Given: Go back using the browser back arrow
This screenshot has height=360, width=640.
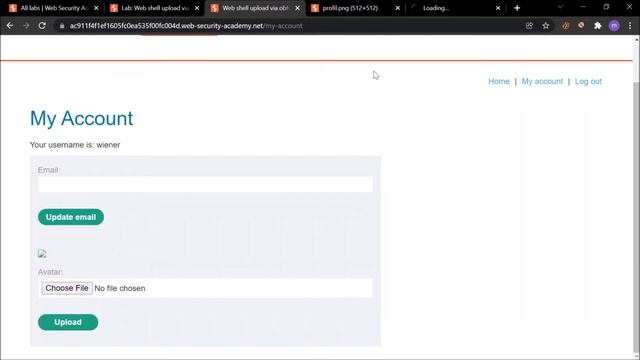Looking at the screenshot, I should click(10, 26).
